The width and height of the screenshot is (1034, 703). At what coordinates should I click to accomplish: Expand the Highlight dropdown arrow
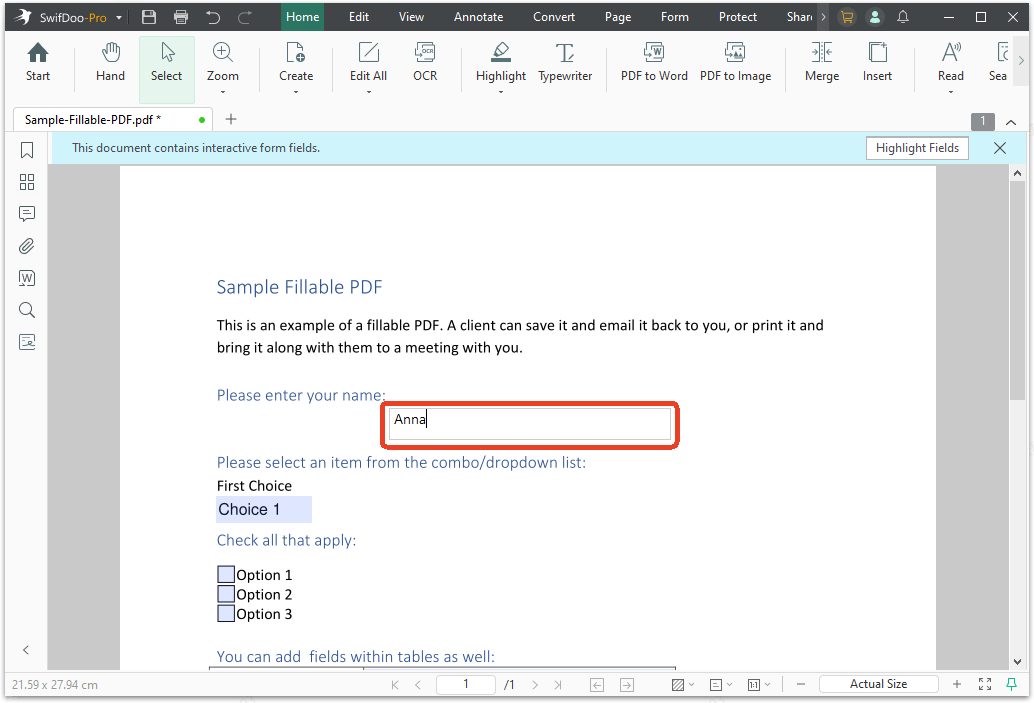[x=501, y=92]
